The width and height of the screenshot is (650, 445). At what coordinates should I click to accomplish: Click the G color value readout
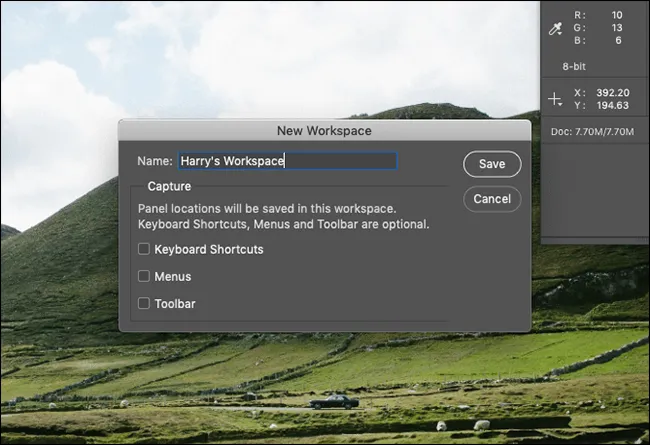pyautogui.click(x=617, y=30)
